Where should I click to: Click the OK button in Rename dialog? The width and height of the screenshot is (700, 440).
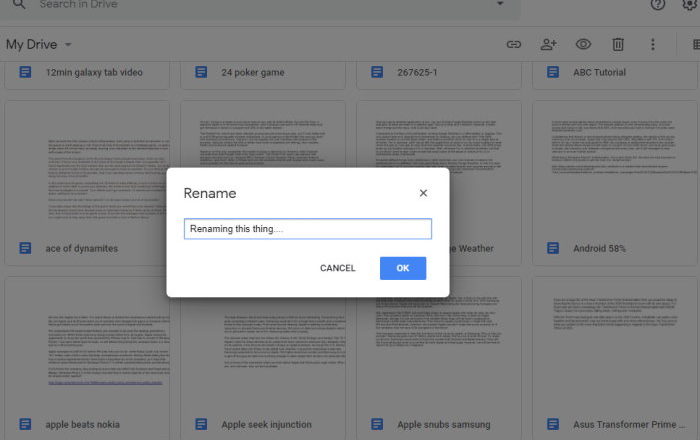[x=403, y=268]
